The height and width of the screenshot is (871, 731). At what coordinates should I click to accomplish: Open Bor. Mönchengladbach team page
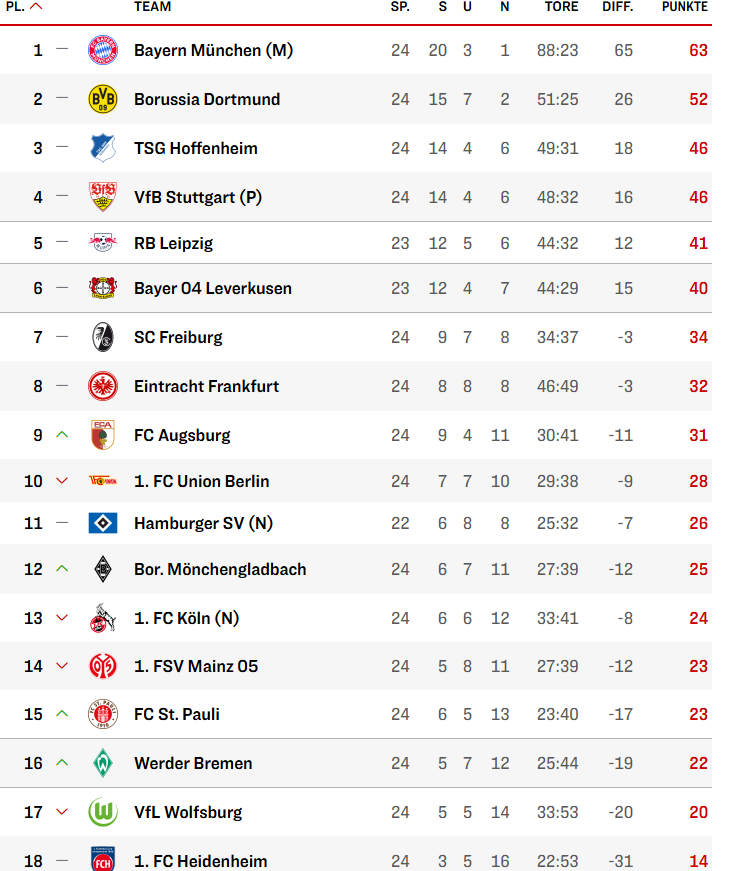pos(220,569)
